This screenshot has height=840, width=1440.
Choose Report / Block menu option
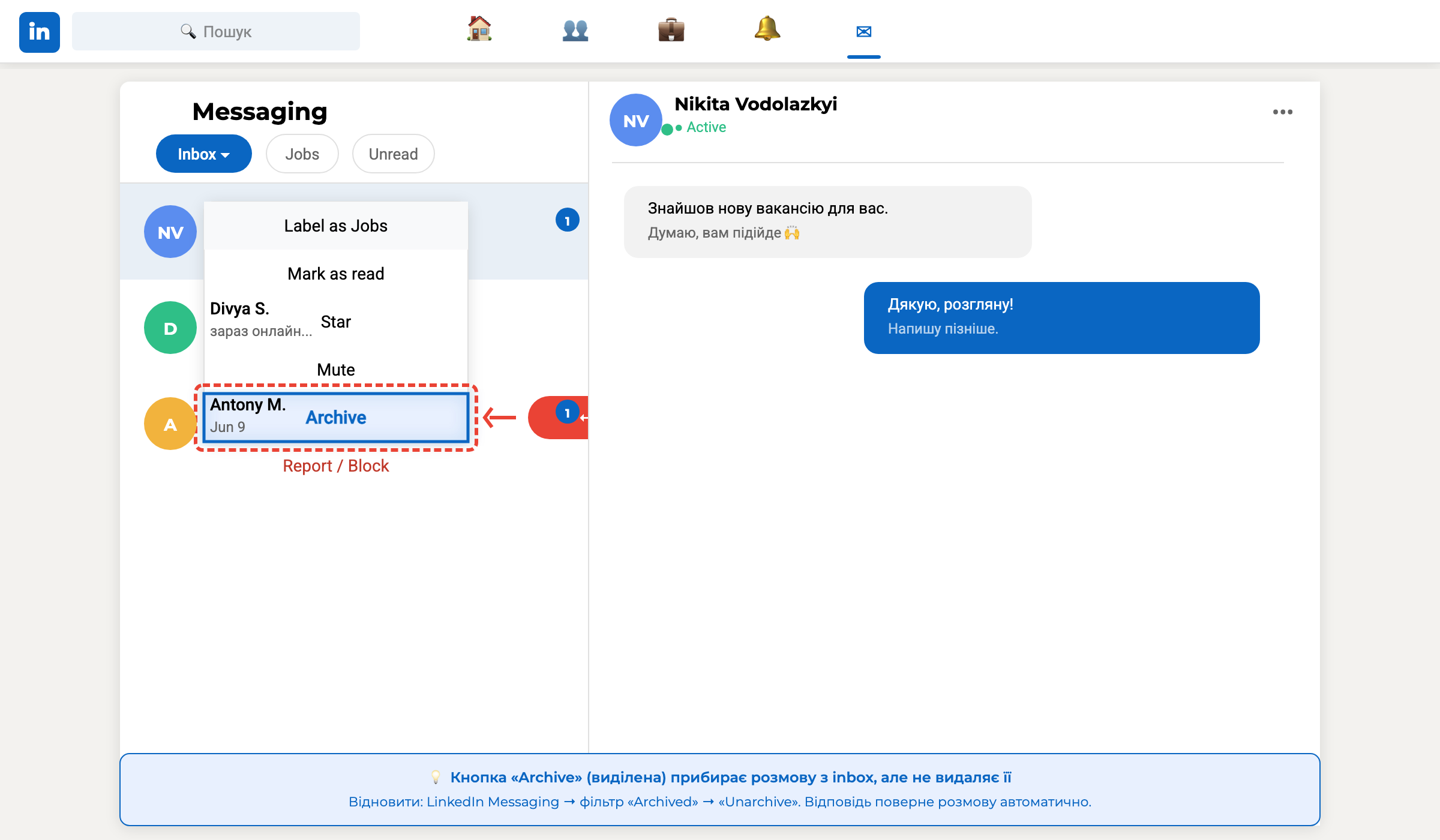pyautogui.click(x=336, y=466)
